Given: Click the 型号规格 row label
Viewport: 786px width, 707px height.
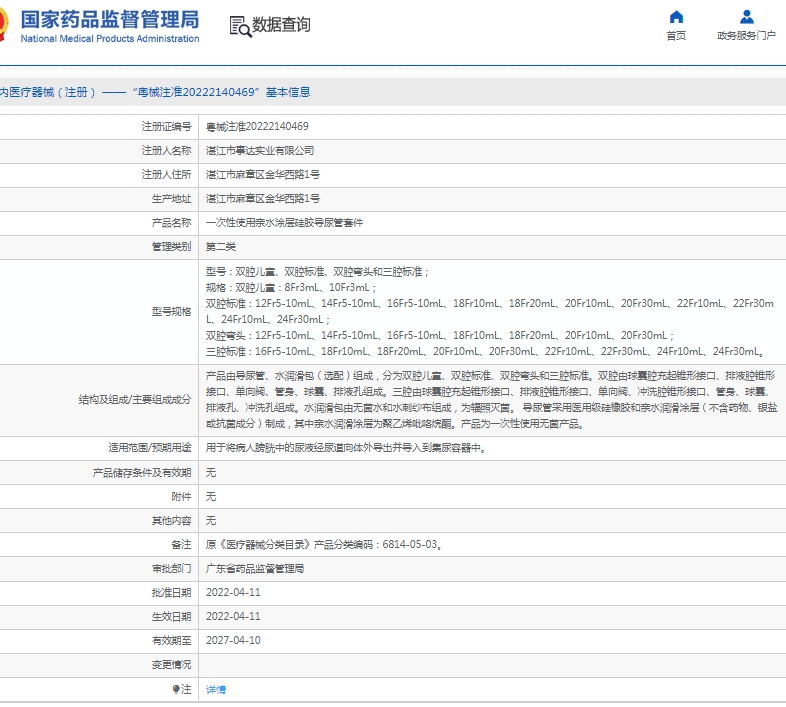Looking at the screenshot, I should tap(171, 312).
